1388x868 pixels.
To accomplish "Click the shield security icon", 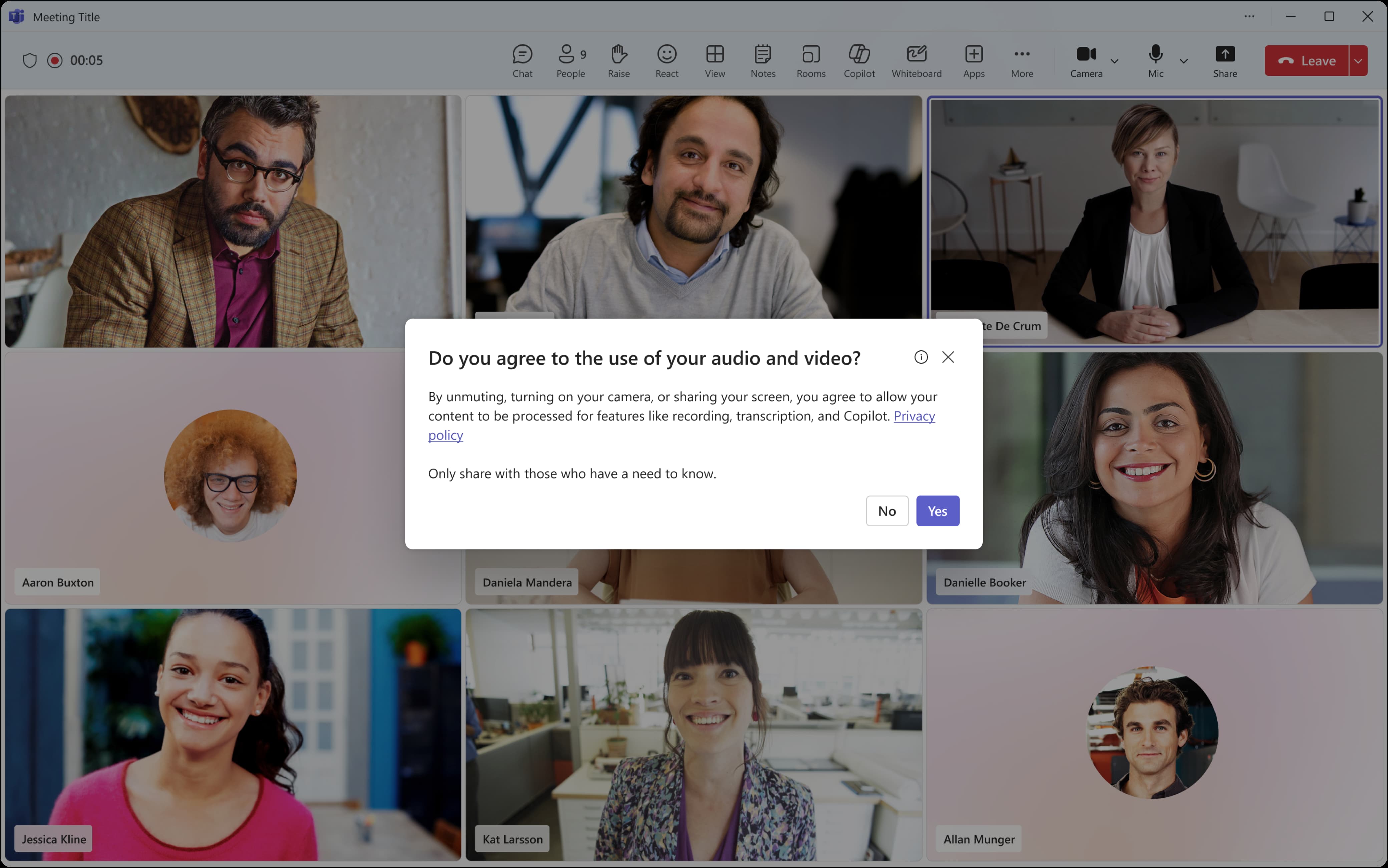I will click(30, 60).
